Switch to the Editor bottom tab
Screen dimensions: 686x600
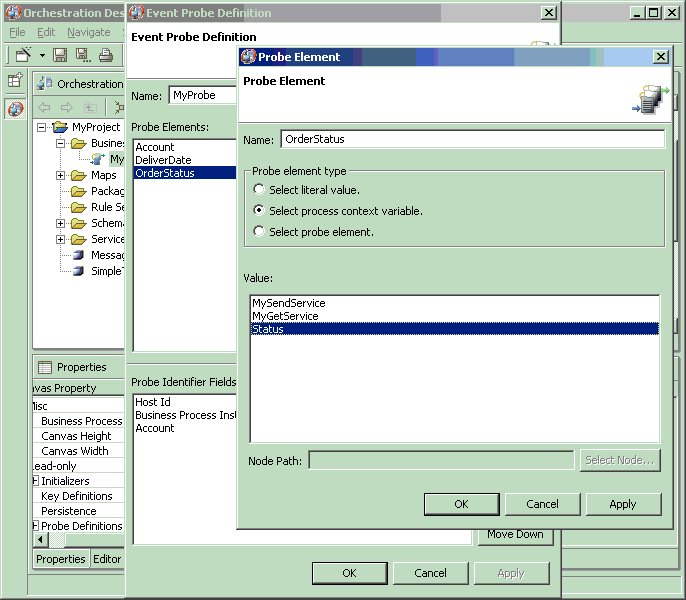pos(107,559)
